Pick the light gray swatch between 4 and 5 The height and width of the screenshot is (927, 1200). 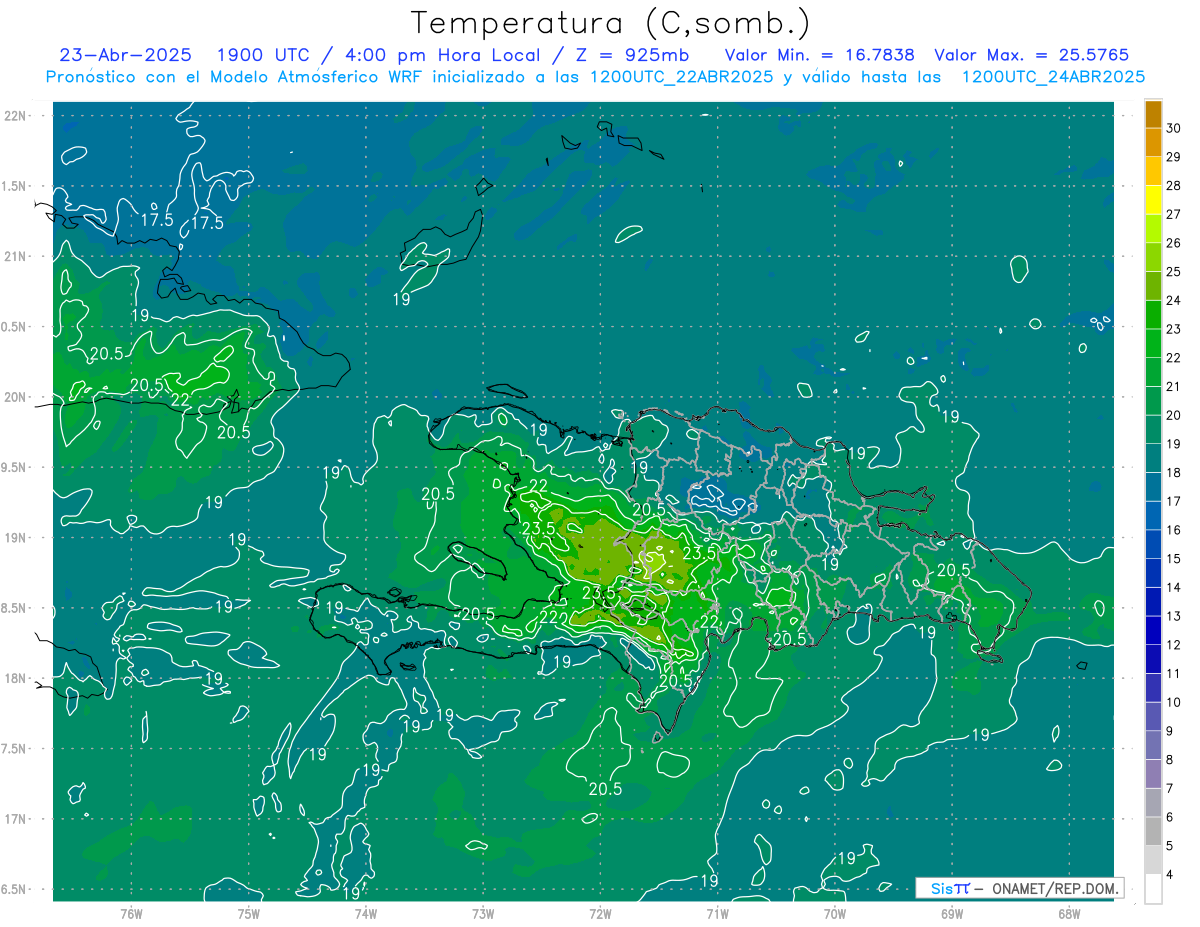click(1153, 860)
